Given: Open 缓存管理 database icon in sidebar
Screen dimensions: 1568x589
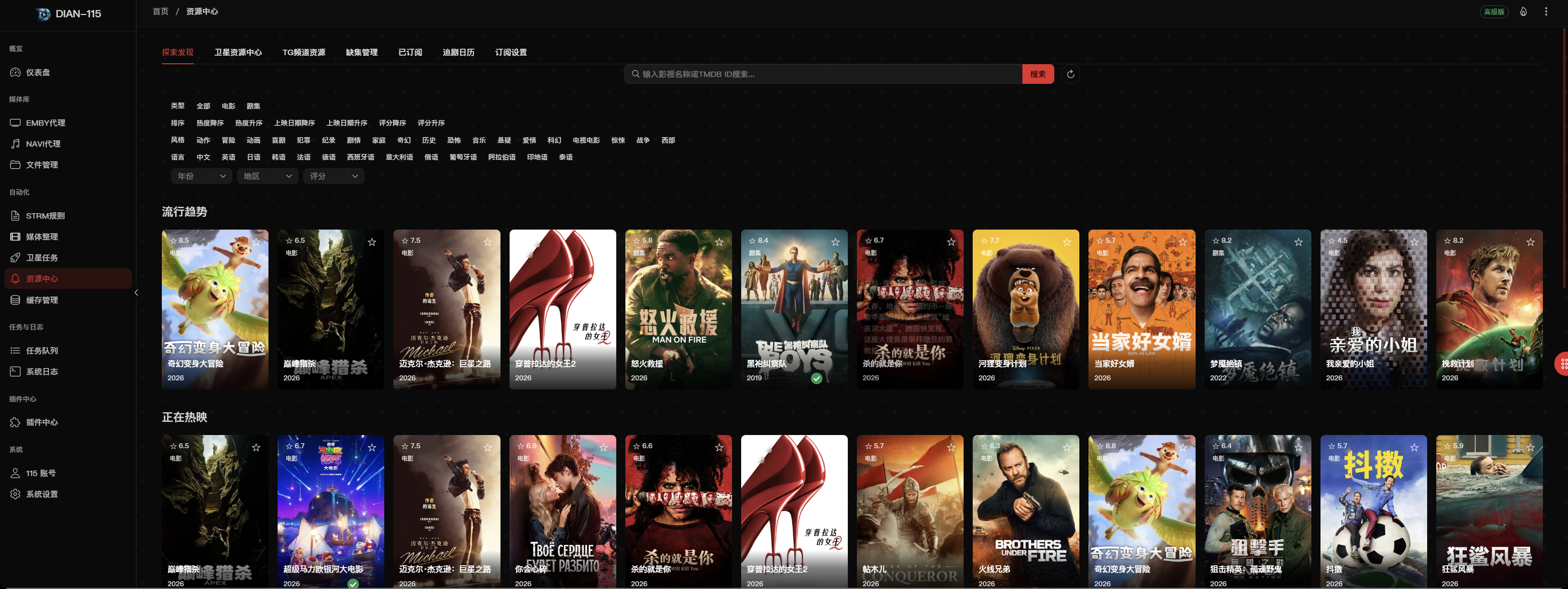Looking at the screenshot, I should [15, 300].
